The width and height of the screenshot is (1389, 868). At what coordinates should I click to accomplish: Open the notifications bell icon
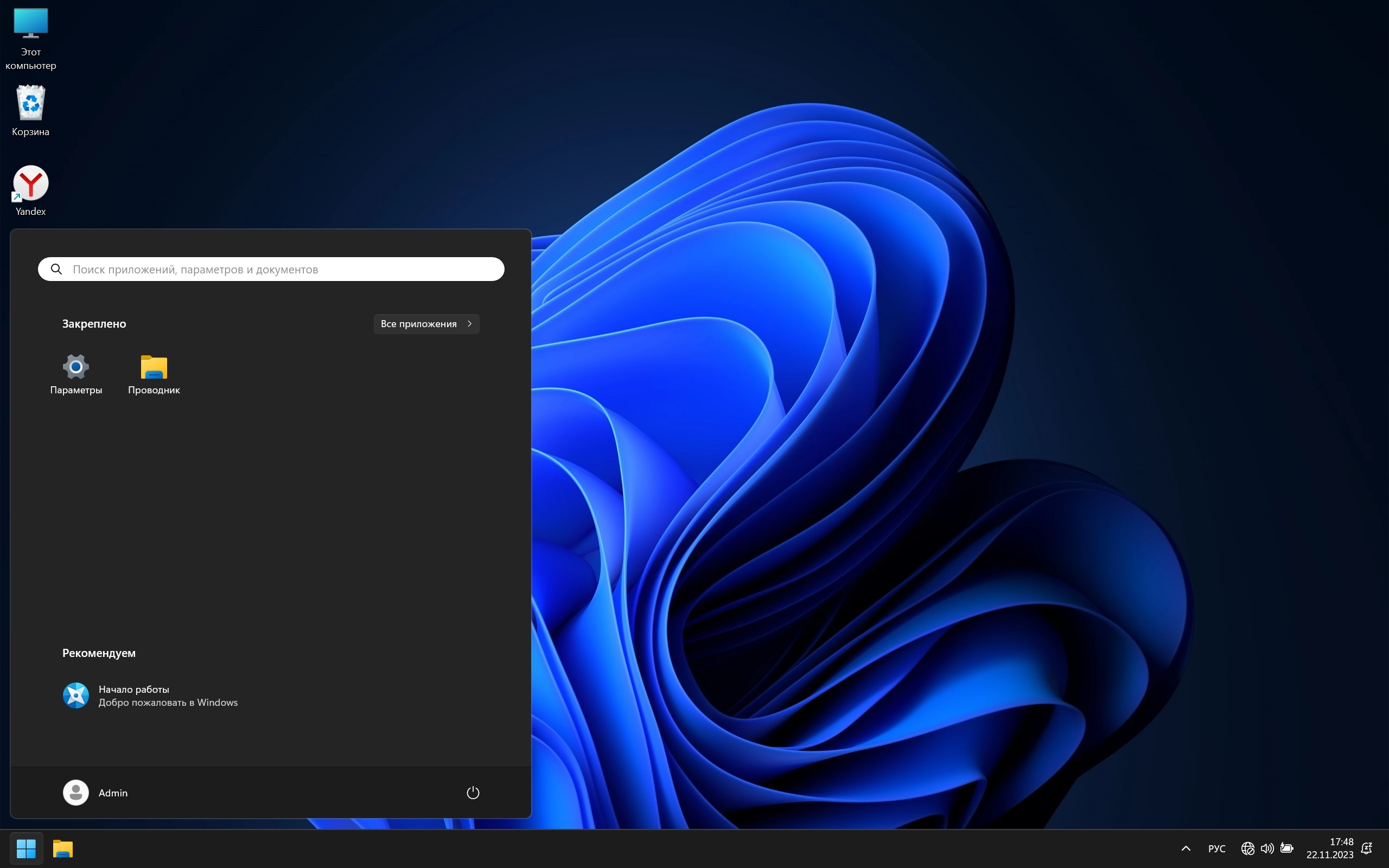pos(1367,848)
